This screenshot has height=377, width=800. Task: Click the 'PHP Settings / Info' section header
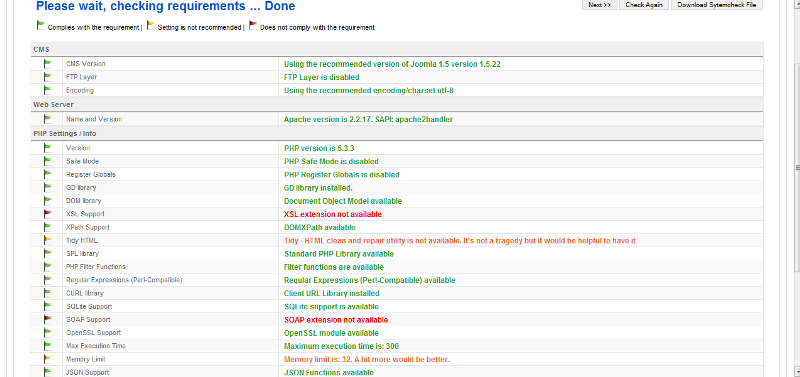(65, 134)
